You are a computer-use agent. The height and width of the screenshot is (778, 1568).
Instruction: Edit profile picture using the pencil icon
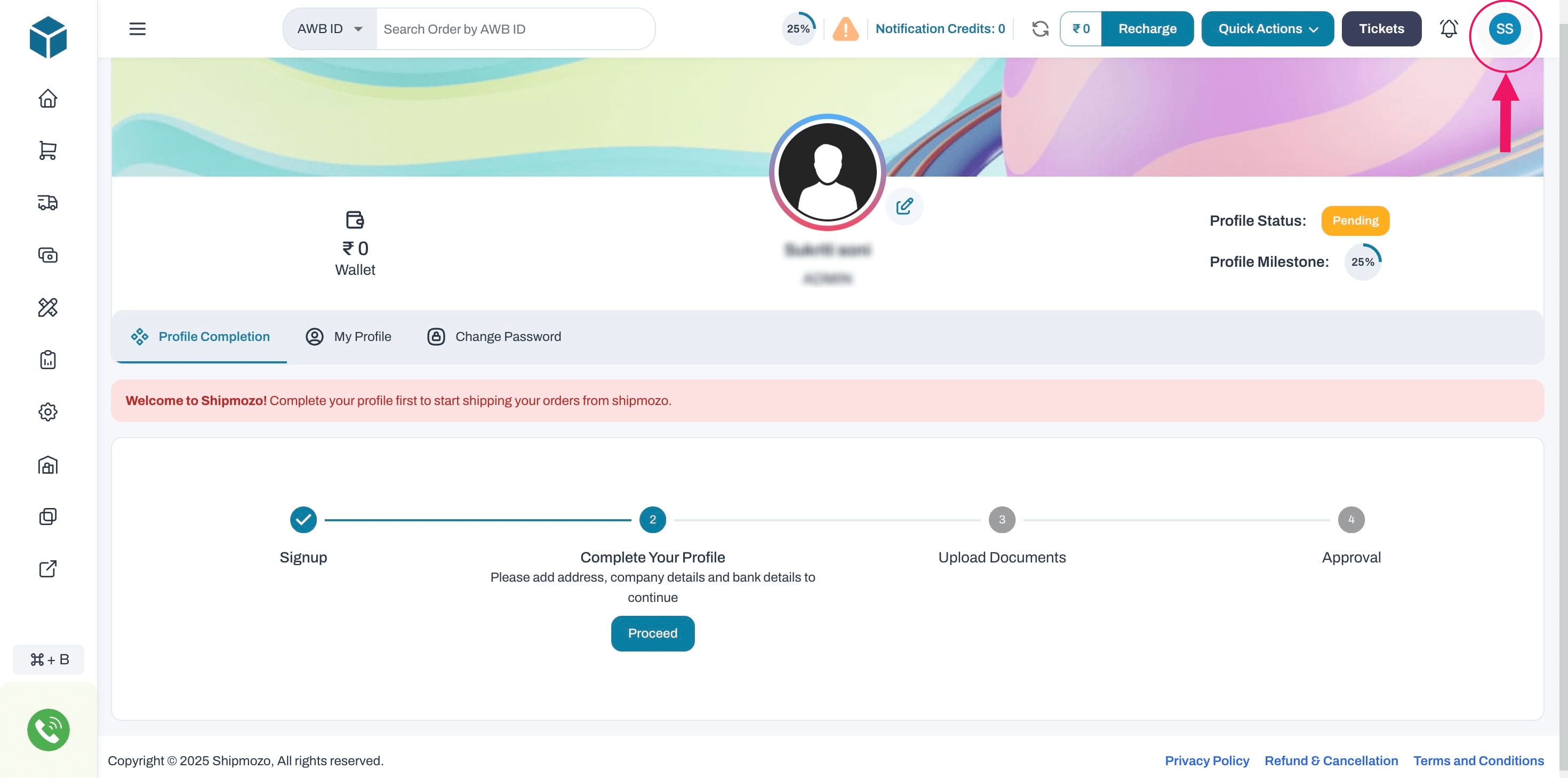pyautogui.click(x=905, y=207)
